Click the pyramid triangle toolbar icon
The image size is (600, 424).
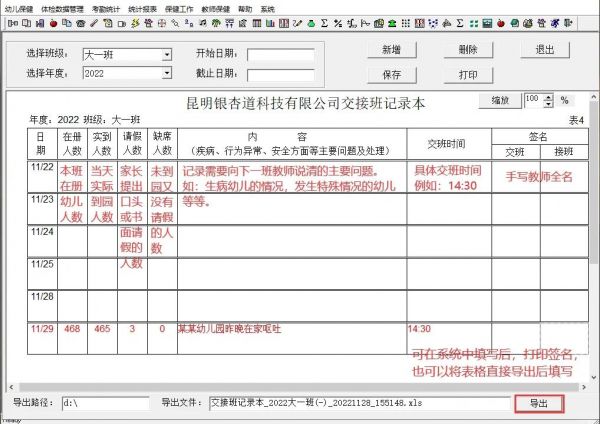(x=447, y=23)
